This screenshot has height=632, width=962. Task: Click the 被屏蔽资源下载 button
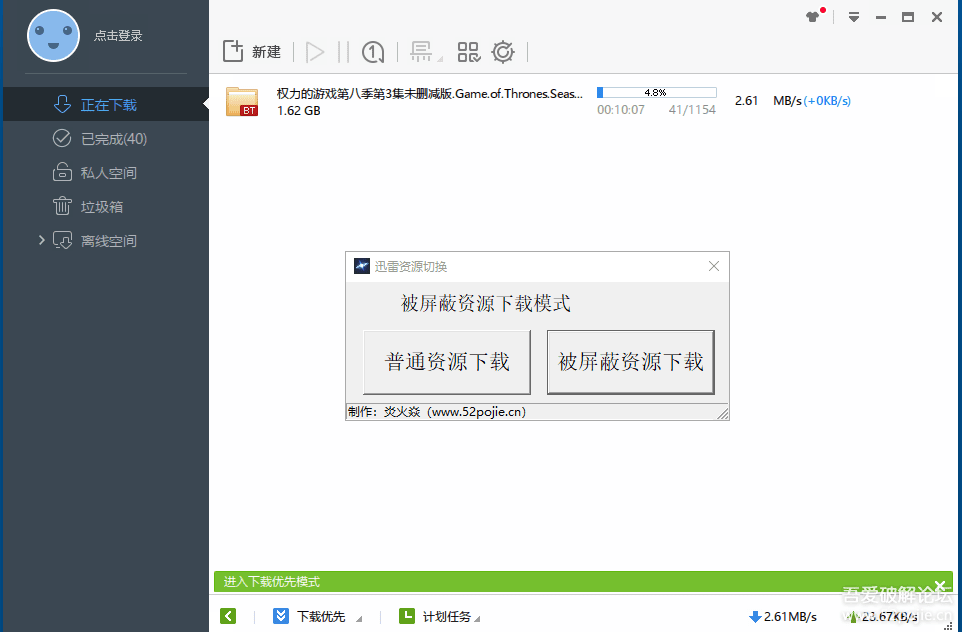(630, 362)
